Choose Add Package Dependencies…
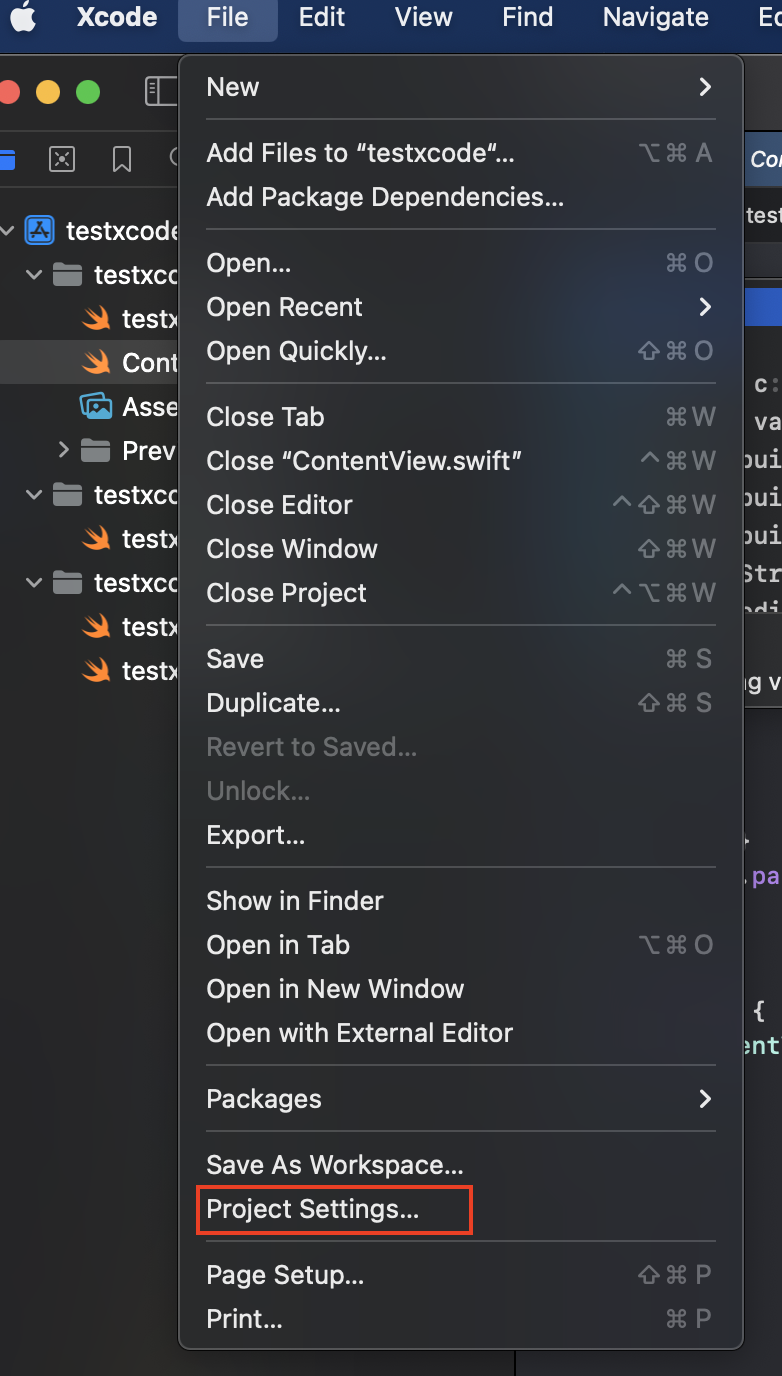 coord(461,197)
